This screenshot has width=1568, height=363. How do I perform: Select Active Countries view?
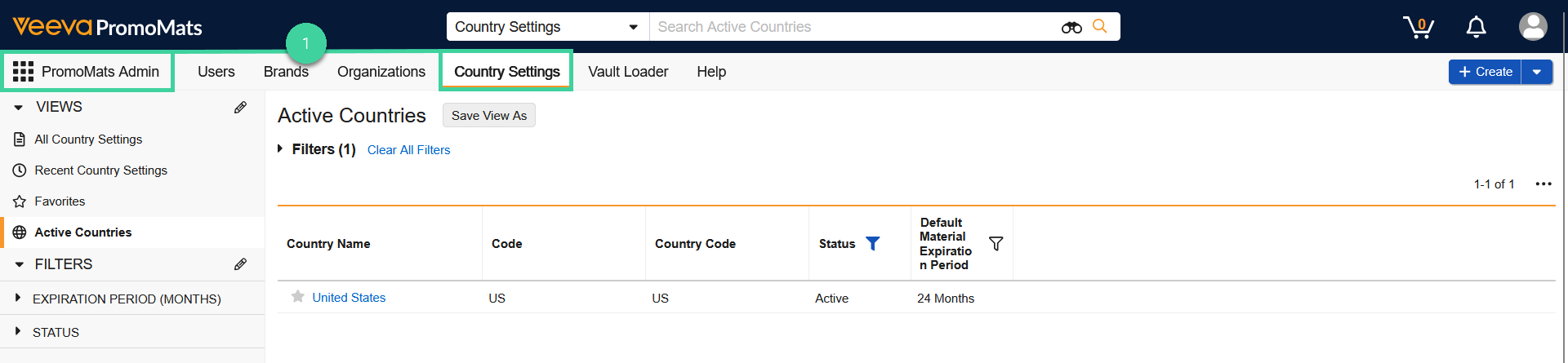click(83, 232)
